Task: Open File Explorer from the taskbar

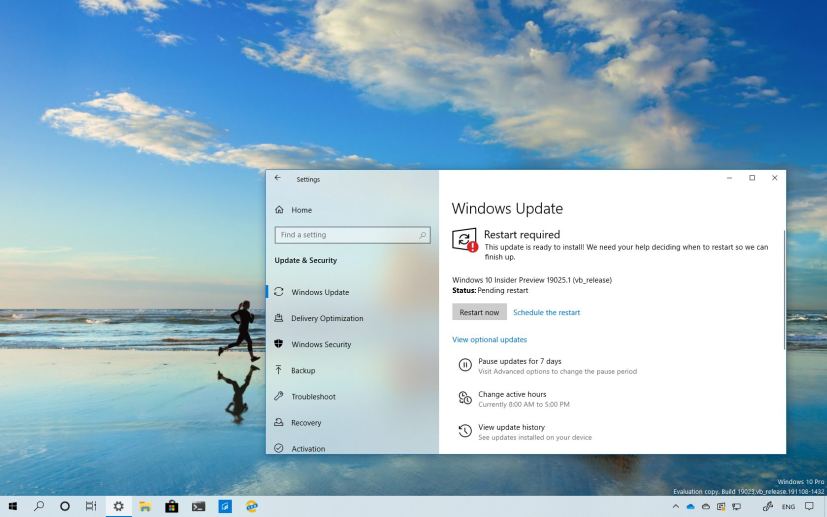Action: (x=145, y=506)
